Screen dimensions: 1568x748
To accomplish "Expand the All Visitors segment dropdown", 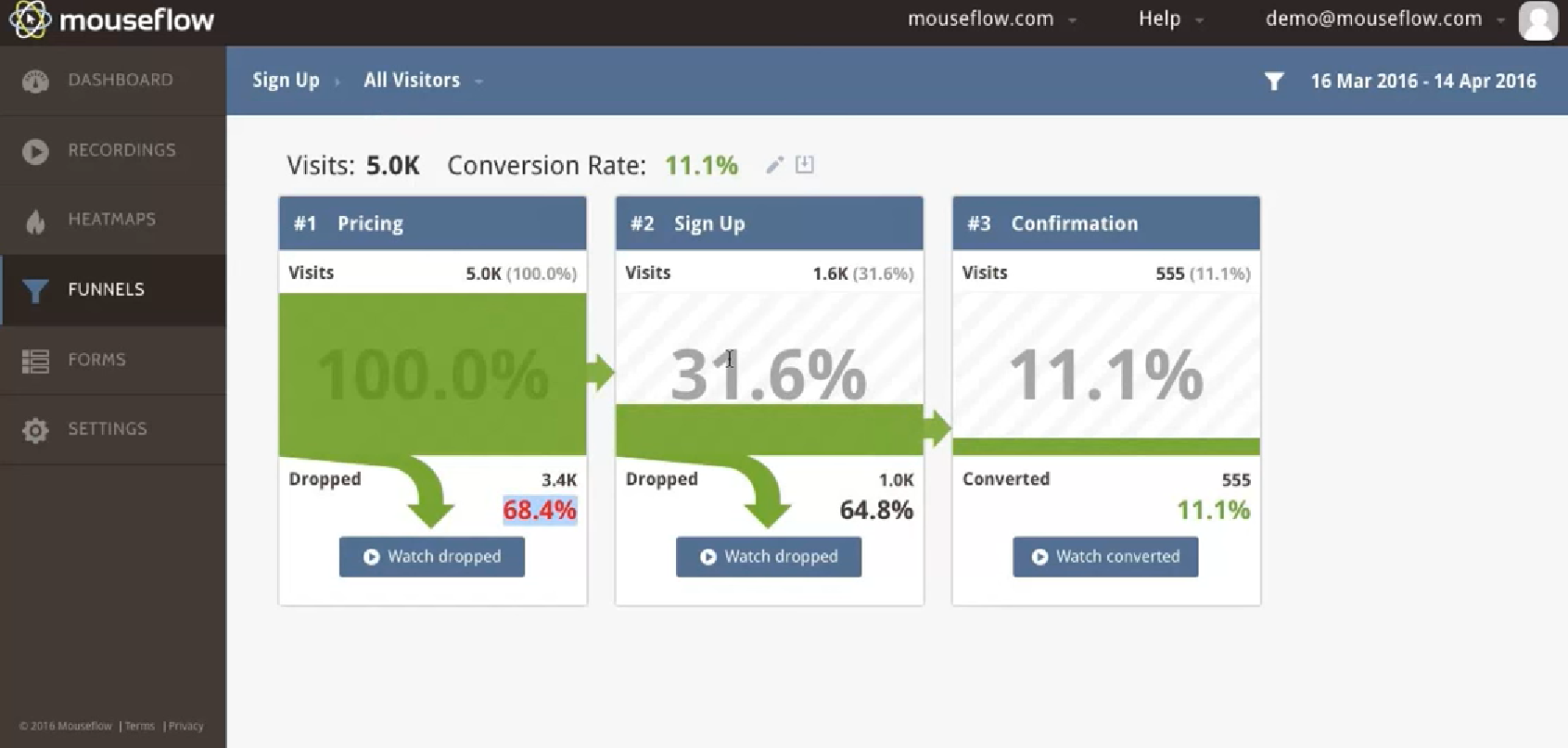I will (423, 81).
